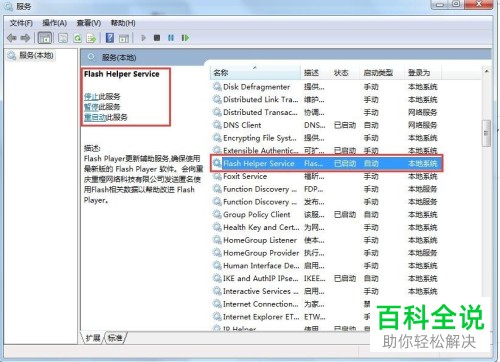
Task: Select the HomeGroup Listener row
Action: tap(325, 240)
